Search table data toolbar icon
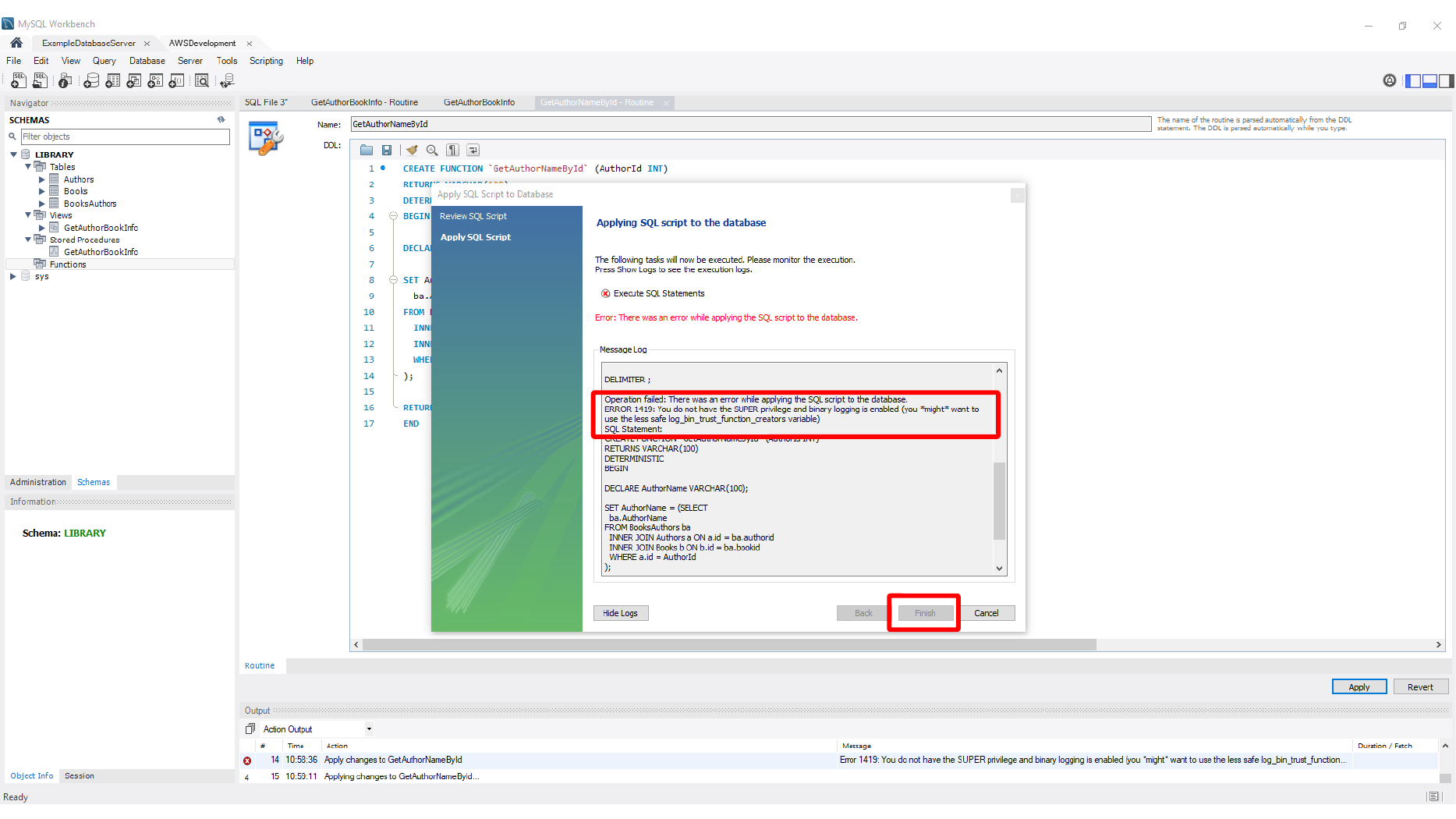The image size is (1456, 819). (202, 80)
